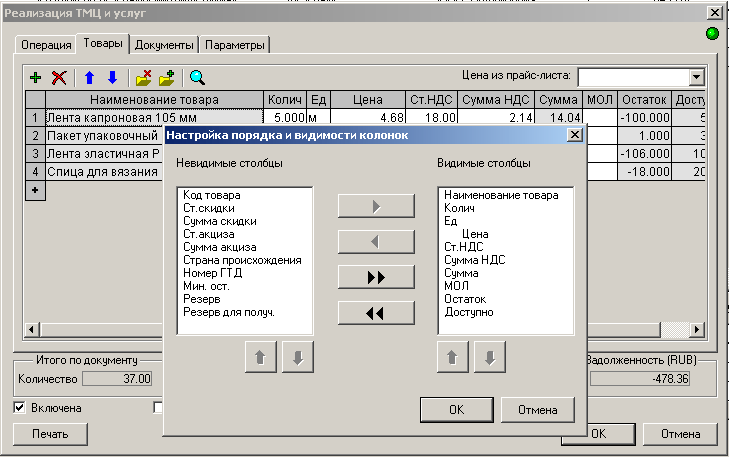
Task: Click folder icon with green plus
Action: coord(166,78)
